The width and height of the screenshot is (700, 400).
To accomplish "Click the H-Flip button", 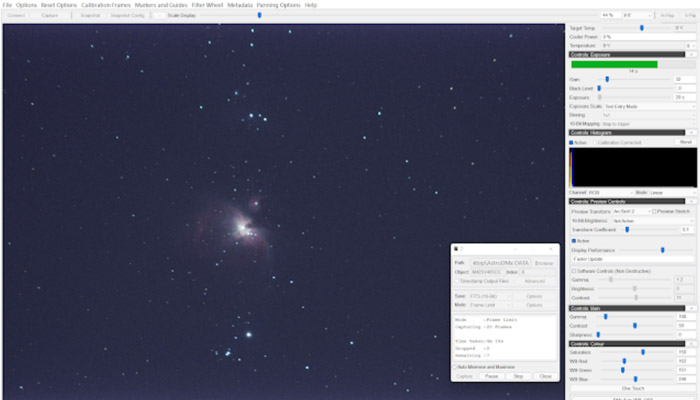I will coord(666,15).
